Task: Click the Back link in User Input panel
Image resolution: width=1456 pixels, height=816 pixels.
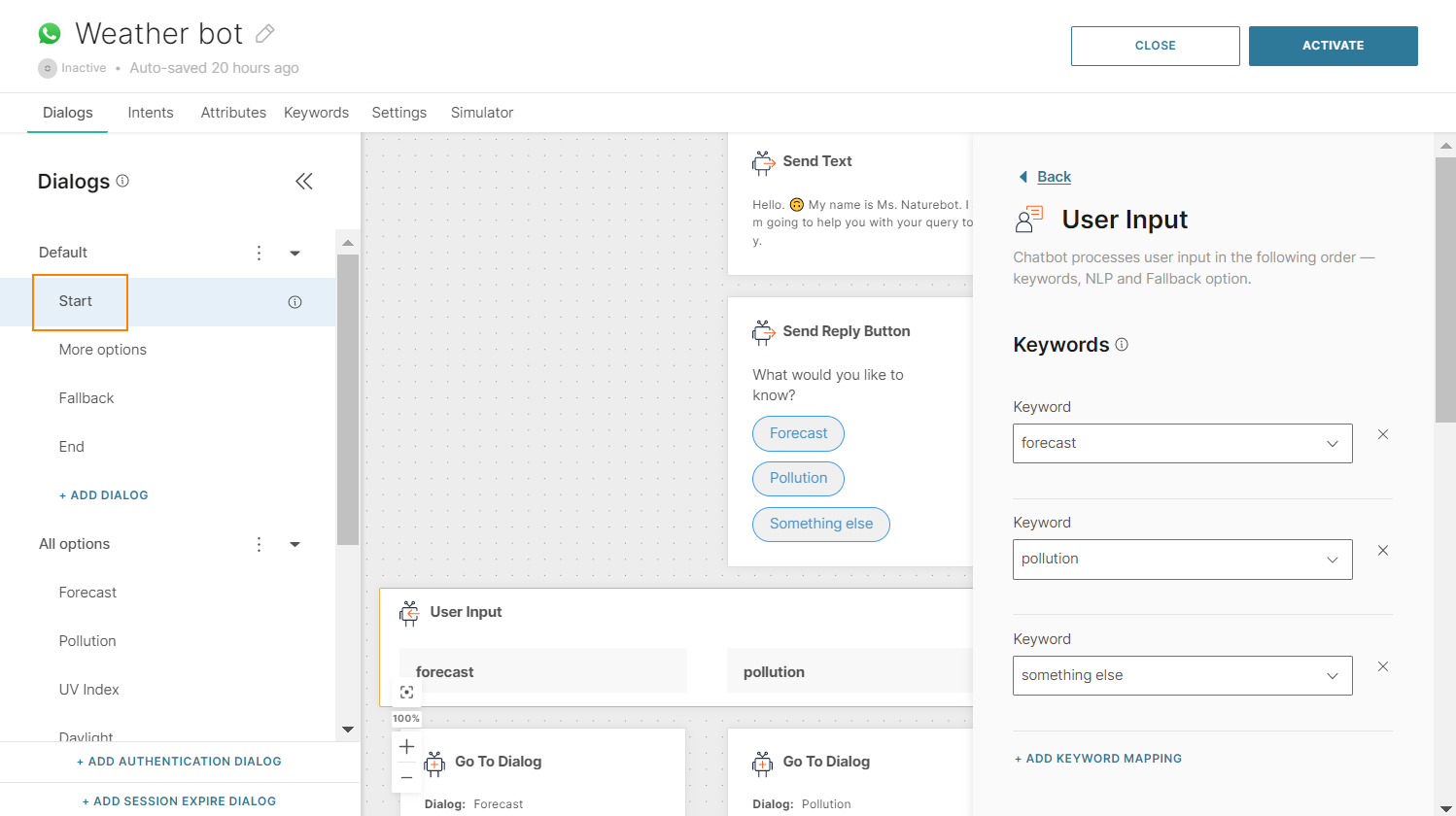Action: 1054,177
